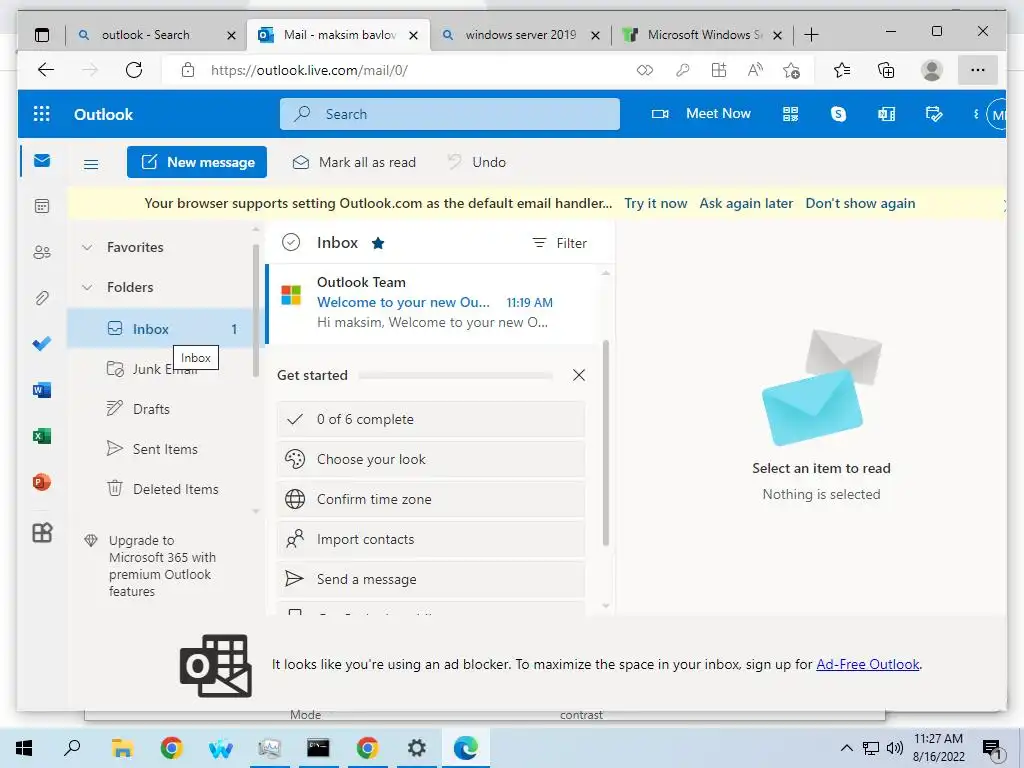
Task: Click Send a message task
Action: click(430, 579)
